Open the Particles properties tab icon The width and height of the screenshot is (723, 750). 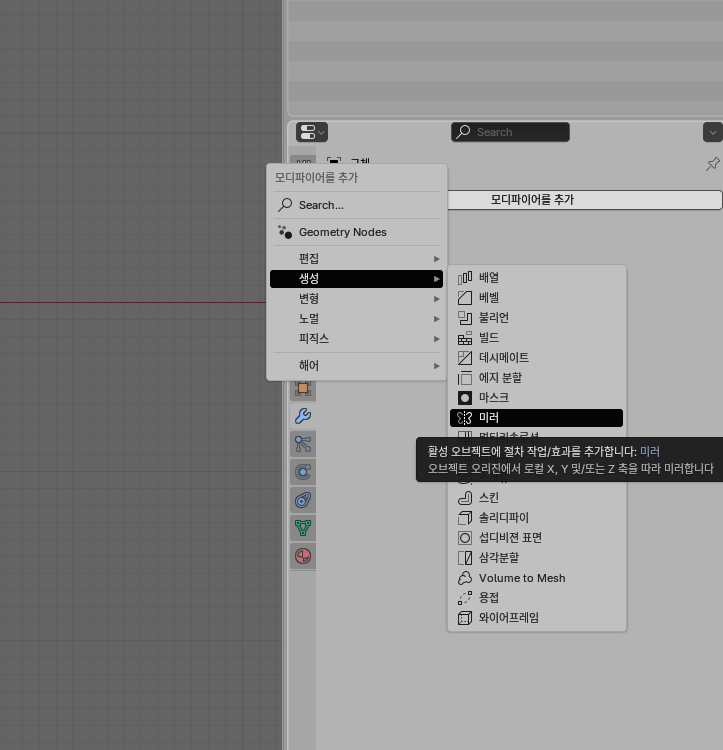coord(303,444)
